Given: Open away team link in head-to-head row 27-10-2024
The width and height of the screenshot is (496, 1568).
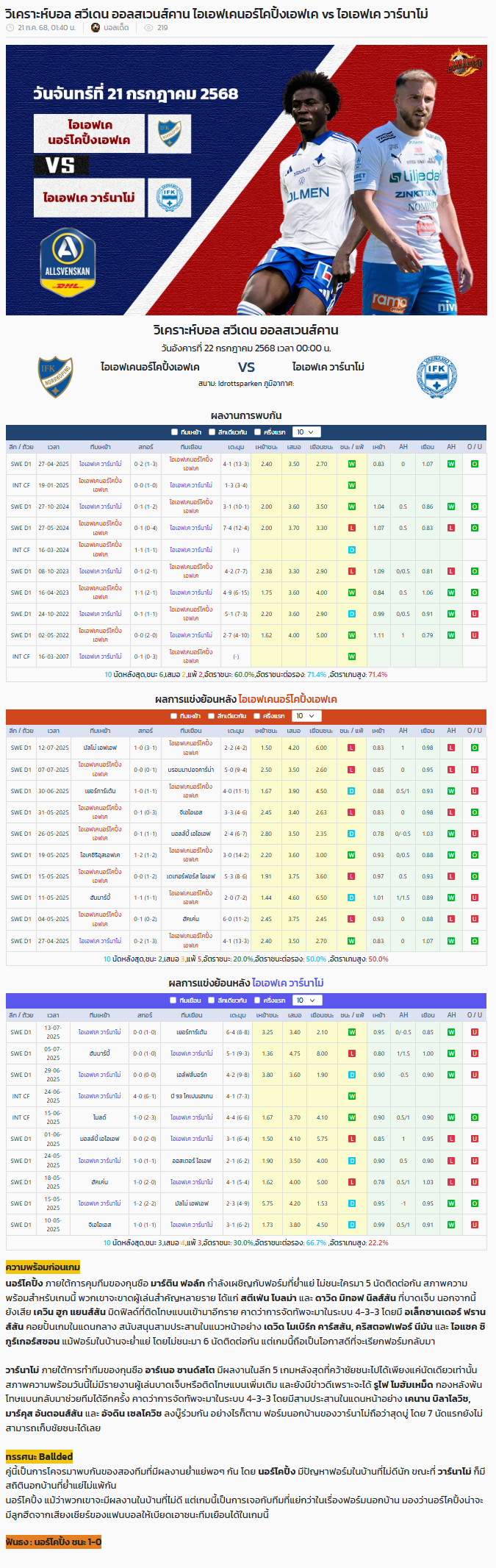Looking at the screenshot, I should (191, 506).
